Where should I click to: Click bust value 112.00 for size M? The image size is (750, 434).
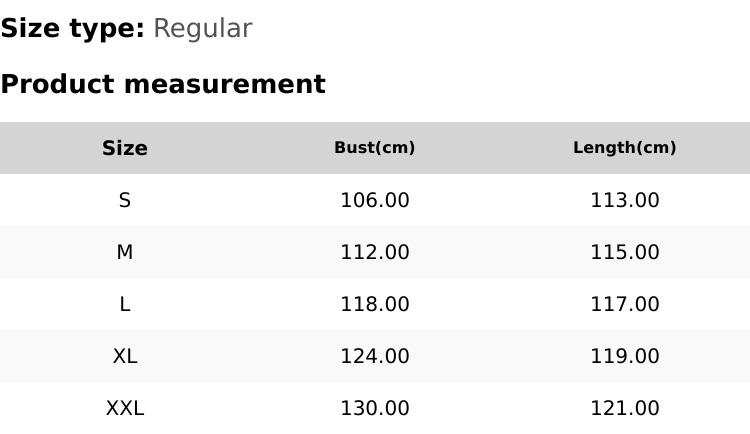pyautogui.click(x=375, y=252)
